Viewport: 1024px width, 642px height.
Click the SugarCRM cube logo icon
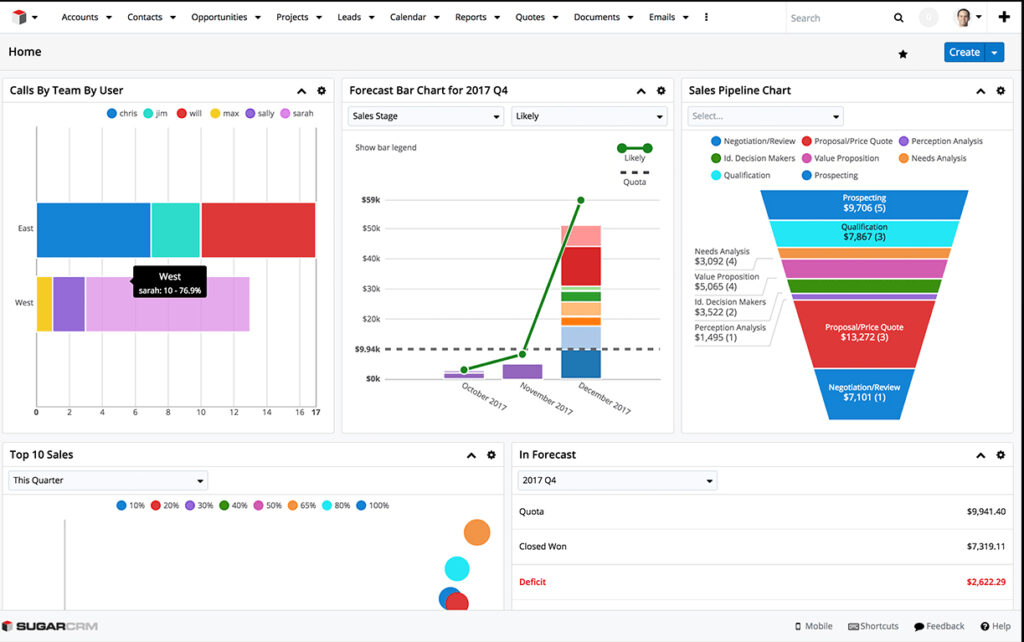pyautogui.click(x=17, y=17)
